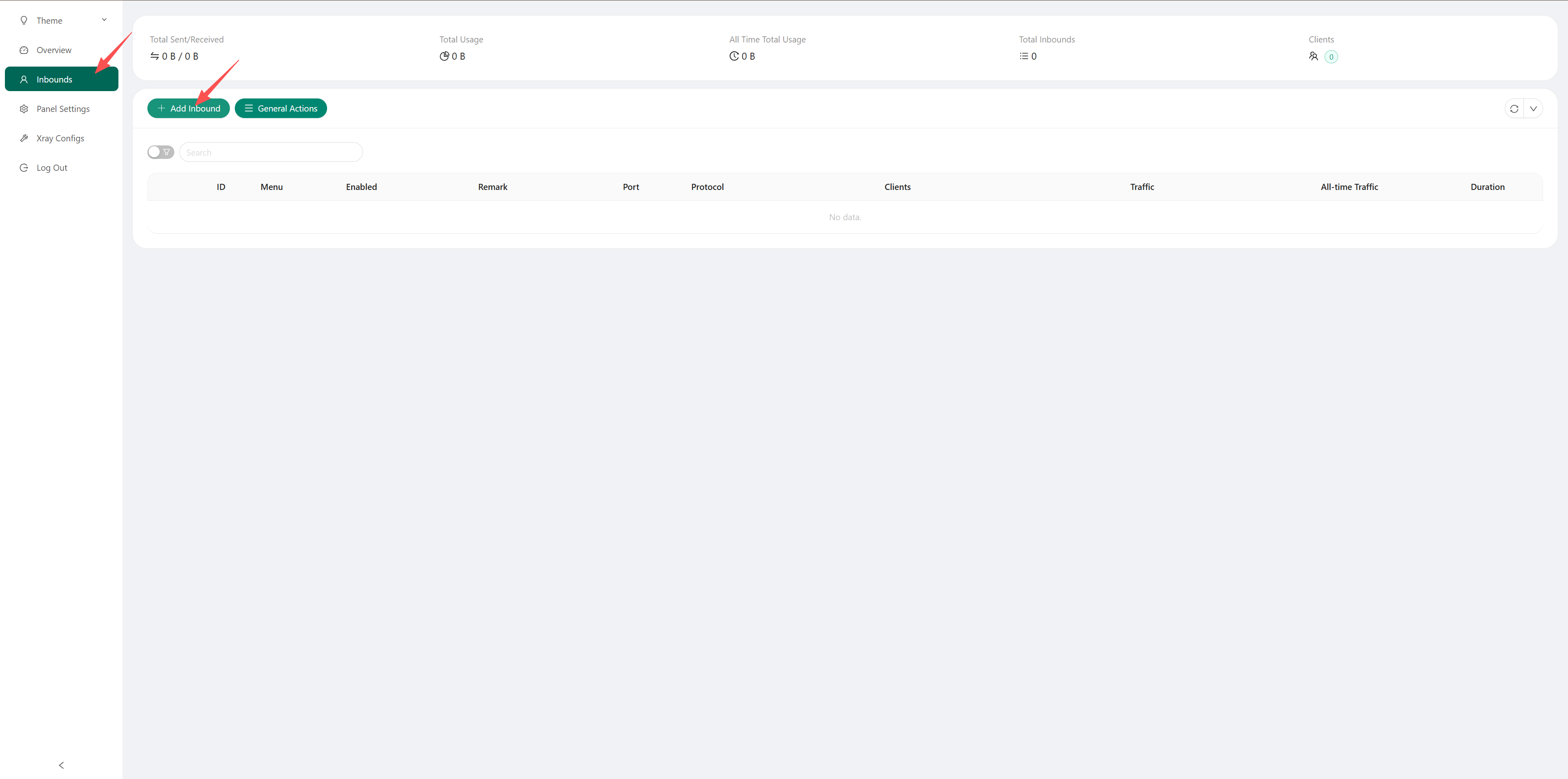Click the clients badge icon showing 0
This screenshot has height=779, width=1568.
pyautogui.click(x=1331, y=56)
